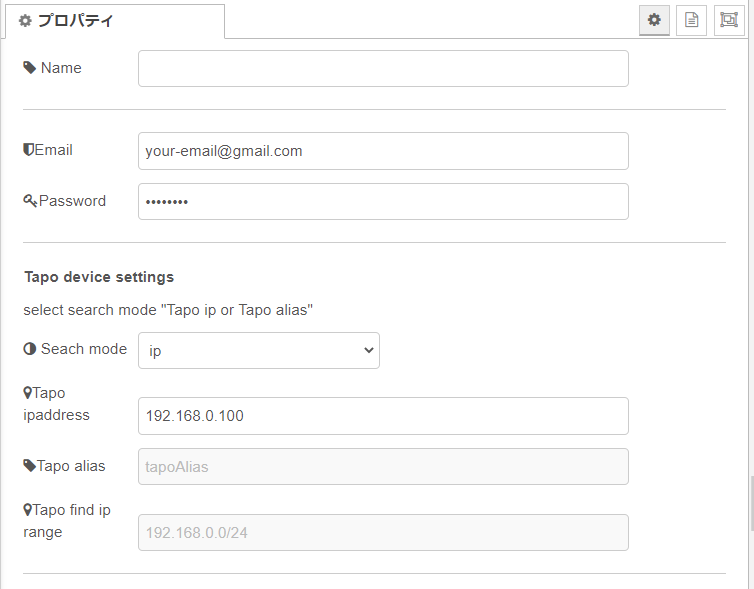Open node properties gear icon button
Viewport: 754px width, 589px height.
(654, 20)
